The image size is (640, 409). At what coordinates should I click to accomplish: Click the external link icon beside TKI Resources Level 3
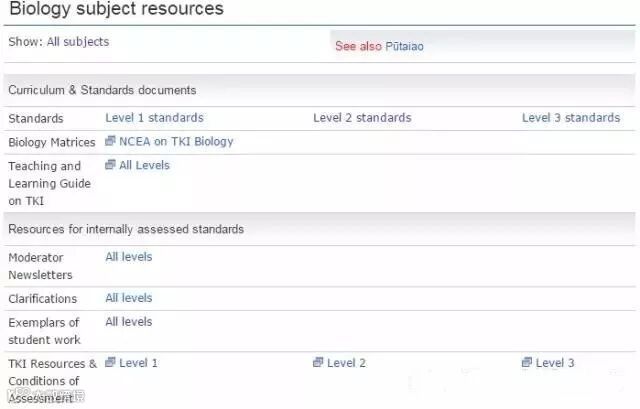pos(527,363)
